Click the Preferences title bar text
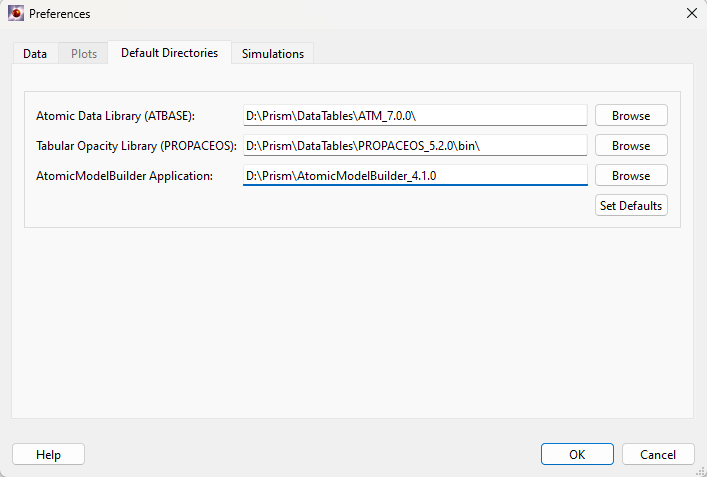This screenshot has height=477, width=707. pyautogui.click(x=60, y=14)
